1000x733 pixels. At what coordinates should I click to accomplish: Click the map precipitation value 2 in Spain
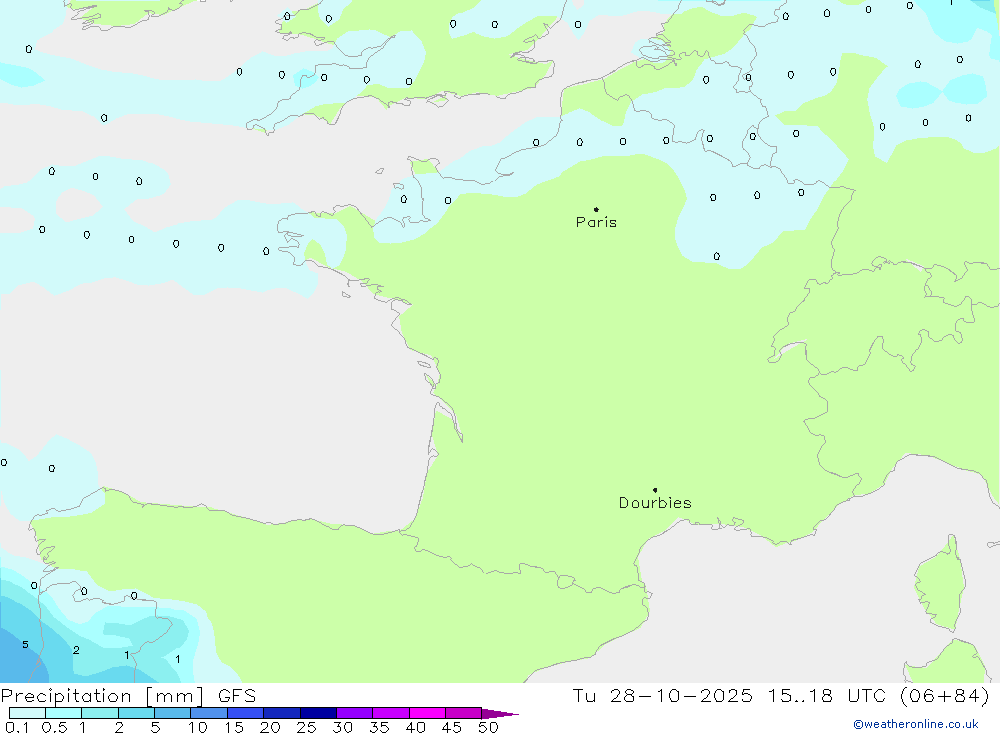tap(76, 650)
